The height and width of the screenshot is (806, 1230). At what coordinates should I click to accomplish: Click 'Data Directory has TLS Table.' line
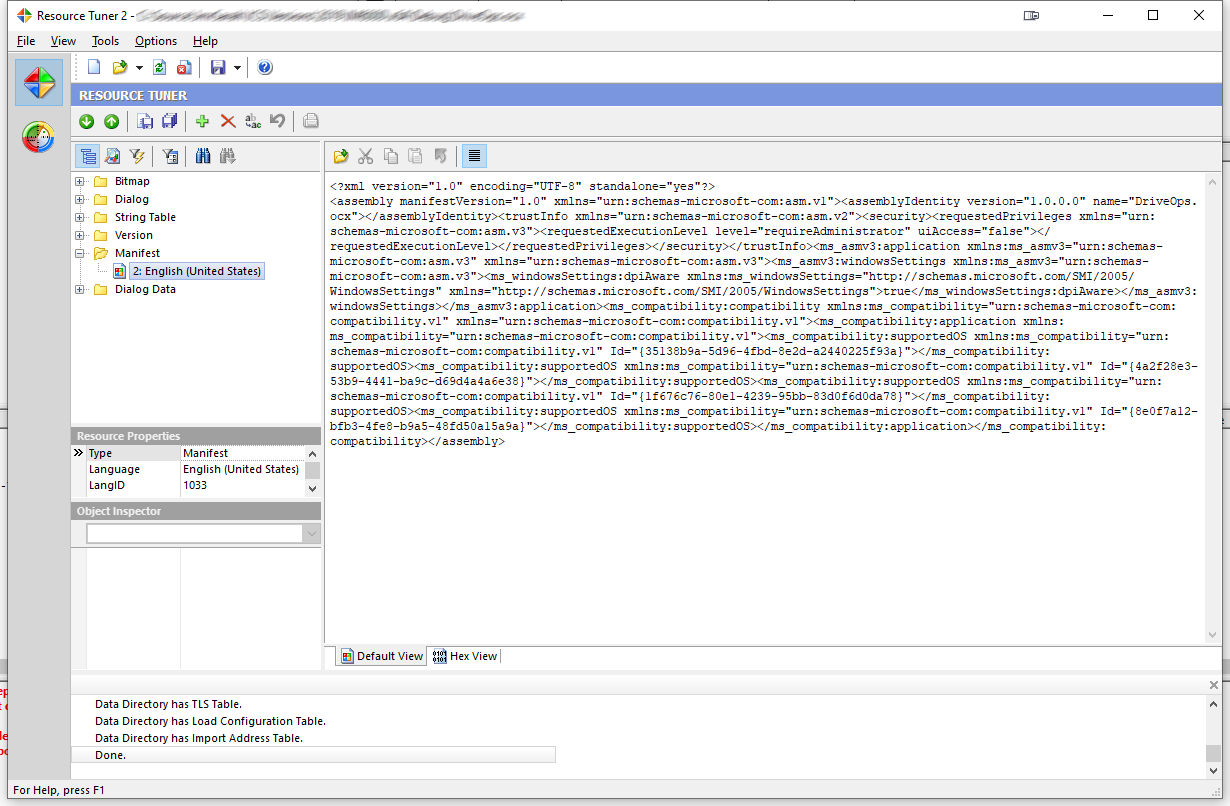point(168,704)
